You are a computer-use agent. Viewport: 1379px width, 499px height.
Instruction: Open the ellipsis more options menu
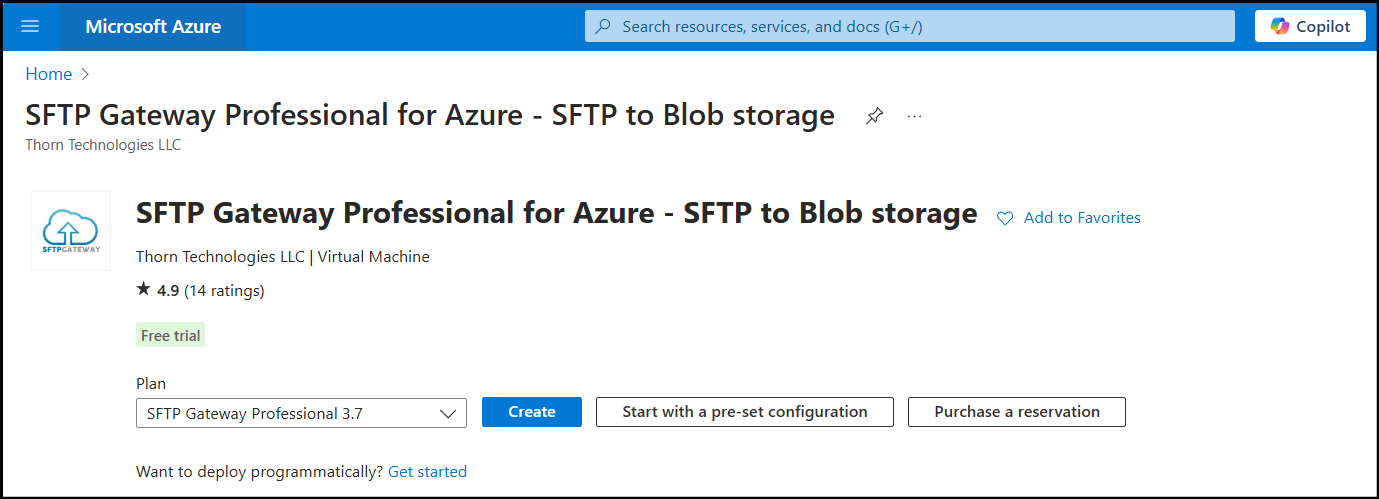[914, 116]
